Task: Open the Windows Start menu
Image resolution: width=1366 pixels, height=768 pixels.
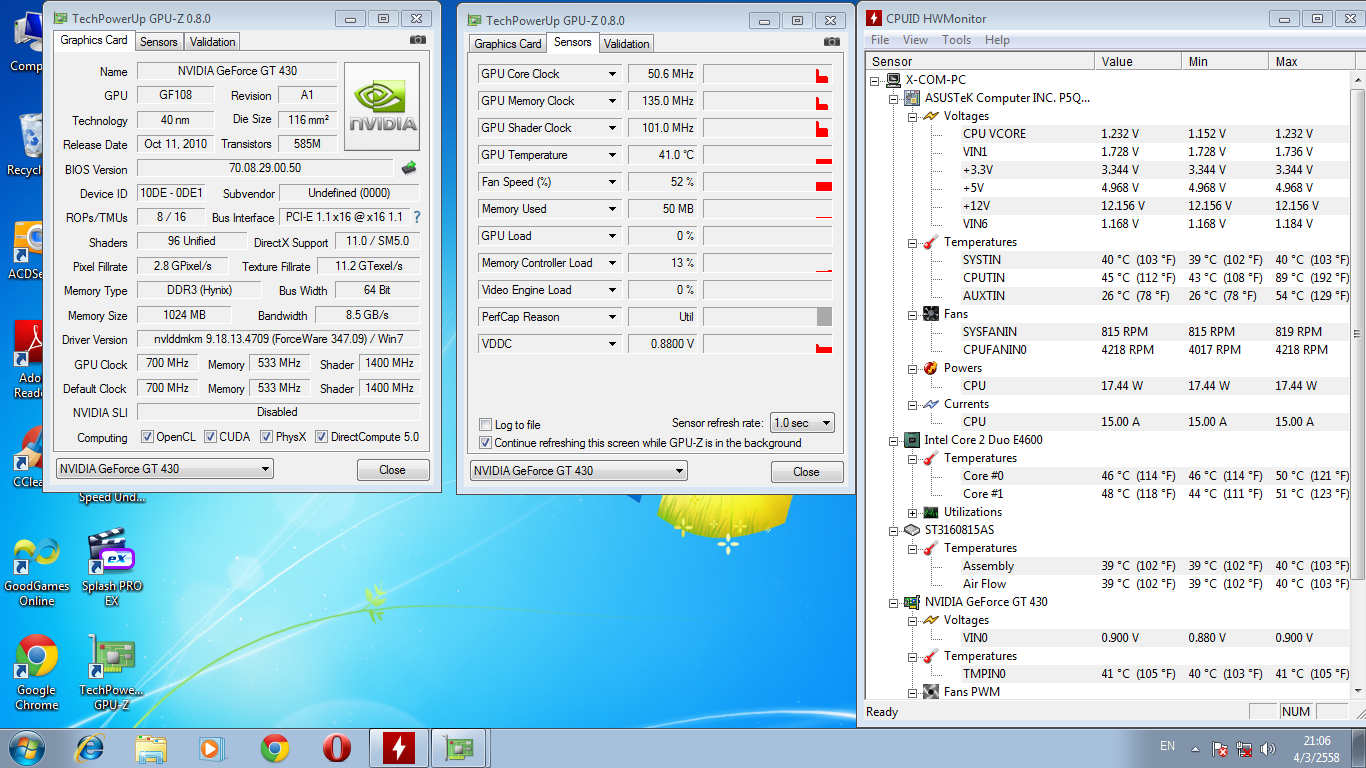Action: point(27,747)
